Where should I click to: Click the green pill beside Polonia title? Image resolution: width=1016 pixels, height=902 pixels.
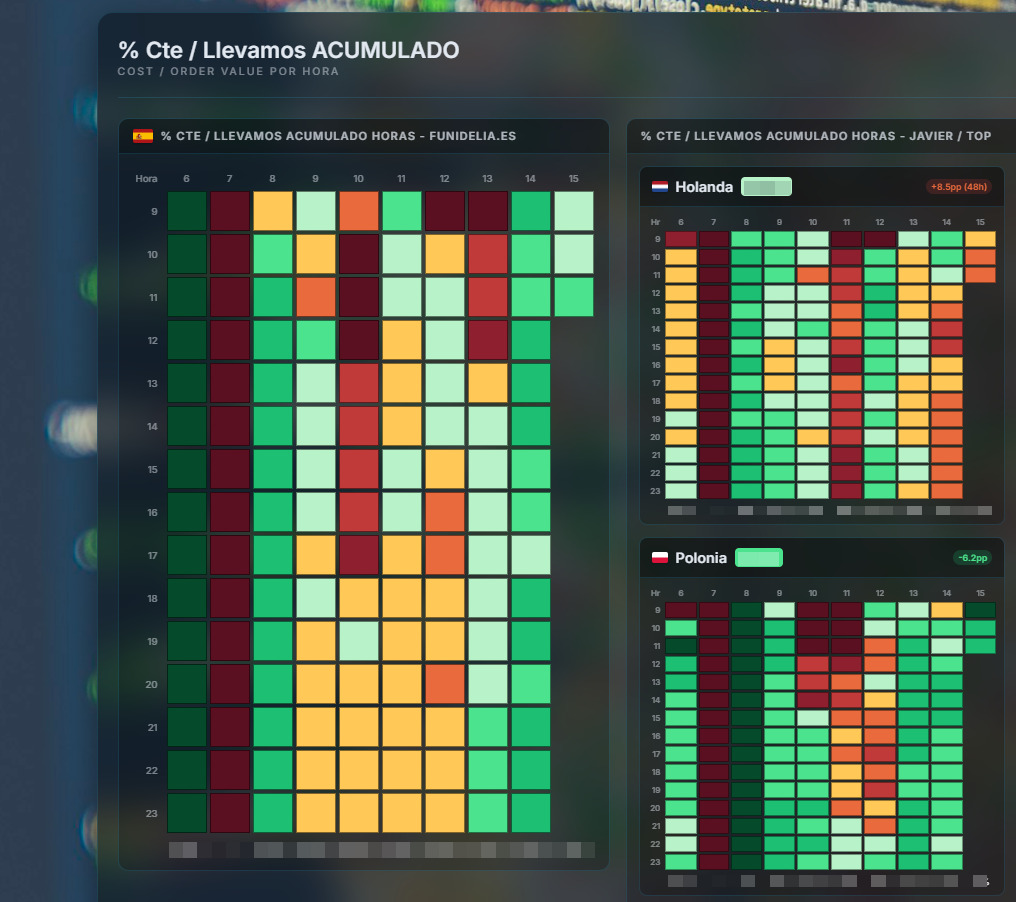759,558
